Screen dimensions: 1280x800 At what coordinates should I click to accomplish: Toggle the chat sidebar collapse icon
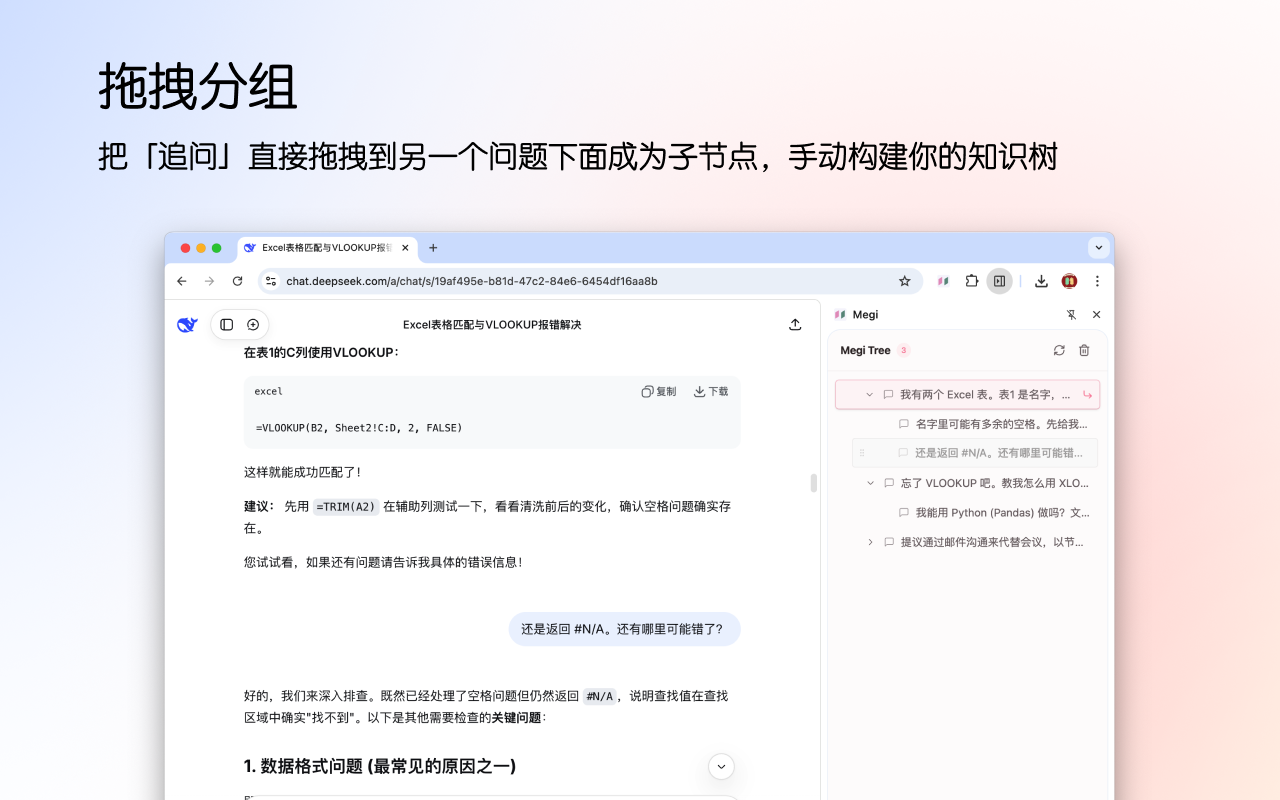pos(226,324)
